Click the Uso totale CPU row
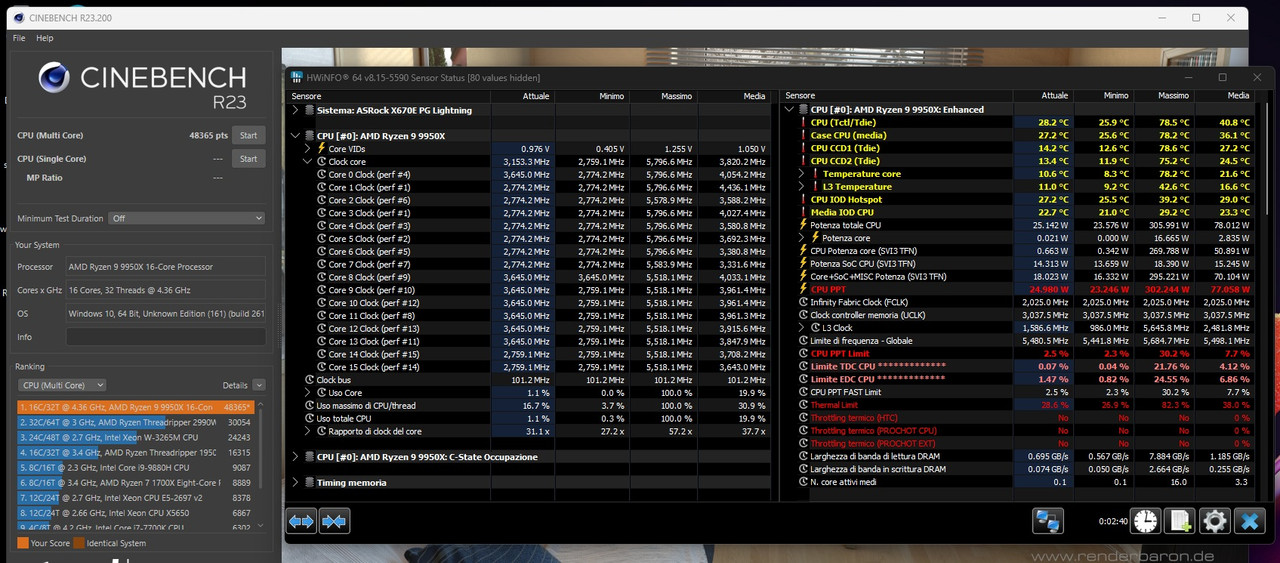1280x563 pixels. coord(529,418)
